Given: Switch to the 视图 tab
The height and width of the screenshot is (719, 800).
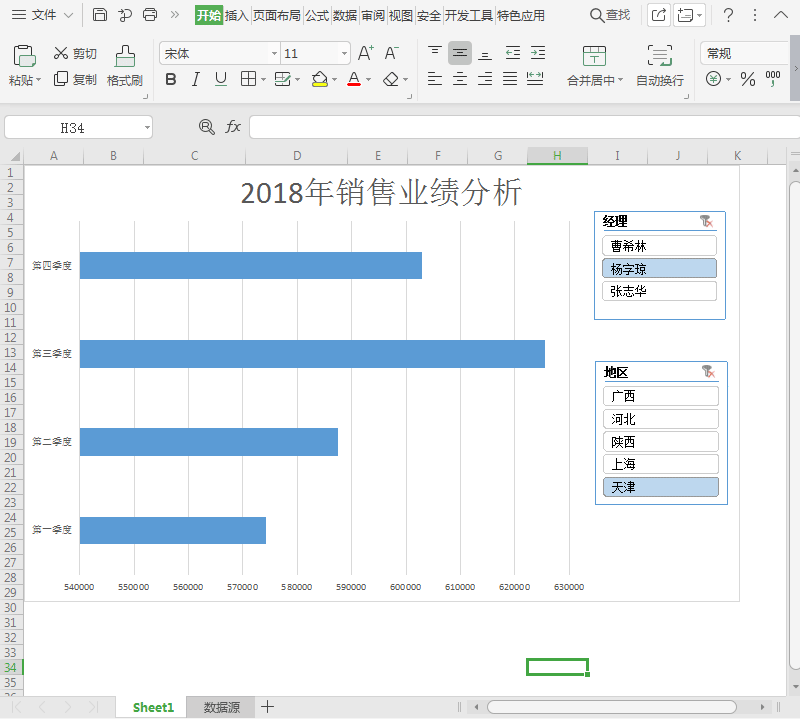Looking at the screenshot, I should pyautogui.click(x=401, y=15).
